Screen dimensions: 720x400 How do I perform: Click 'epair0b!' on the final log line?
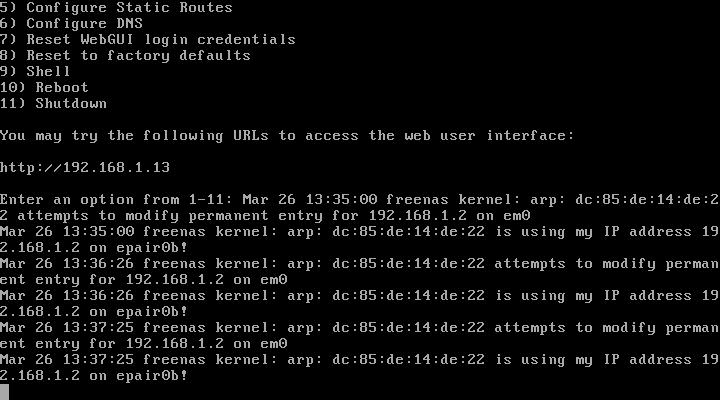click(x=152, y=375)
